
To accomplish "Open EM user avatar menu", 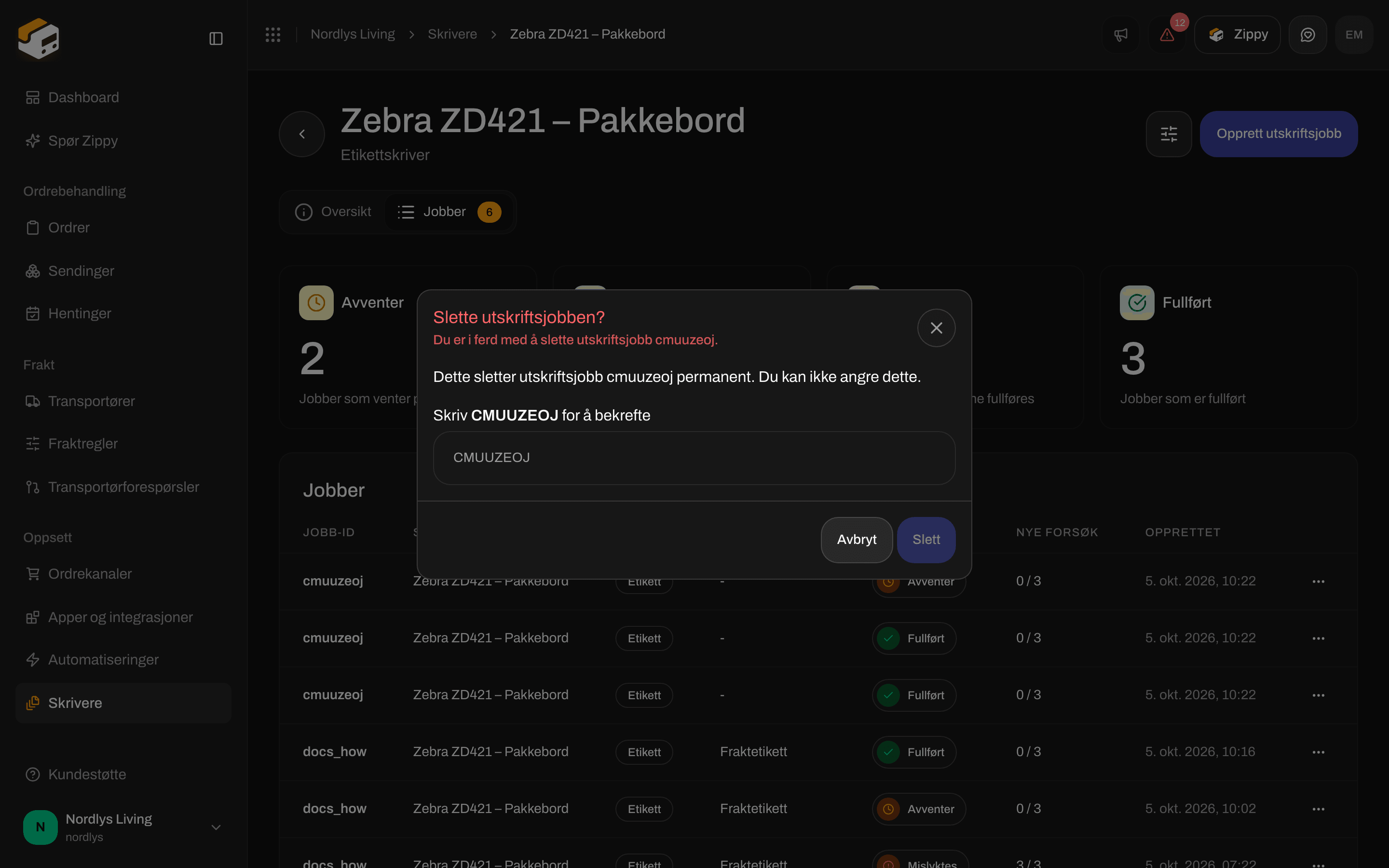I will click(1354, 34).
